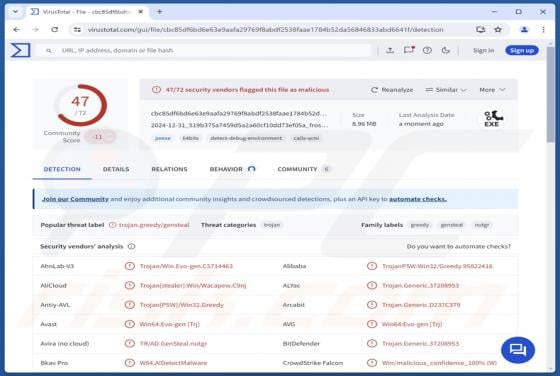Expand the Similar dropdown
Image resolution: width=560 pixels, height=376 pixels.
446,90
